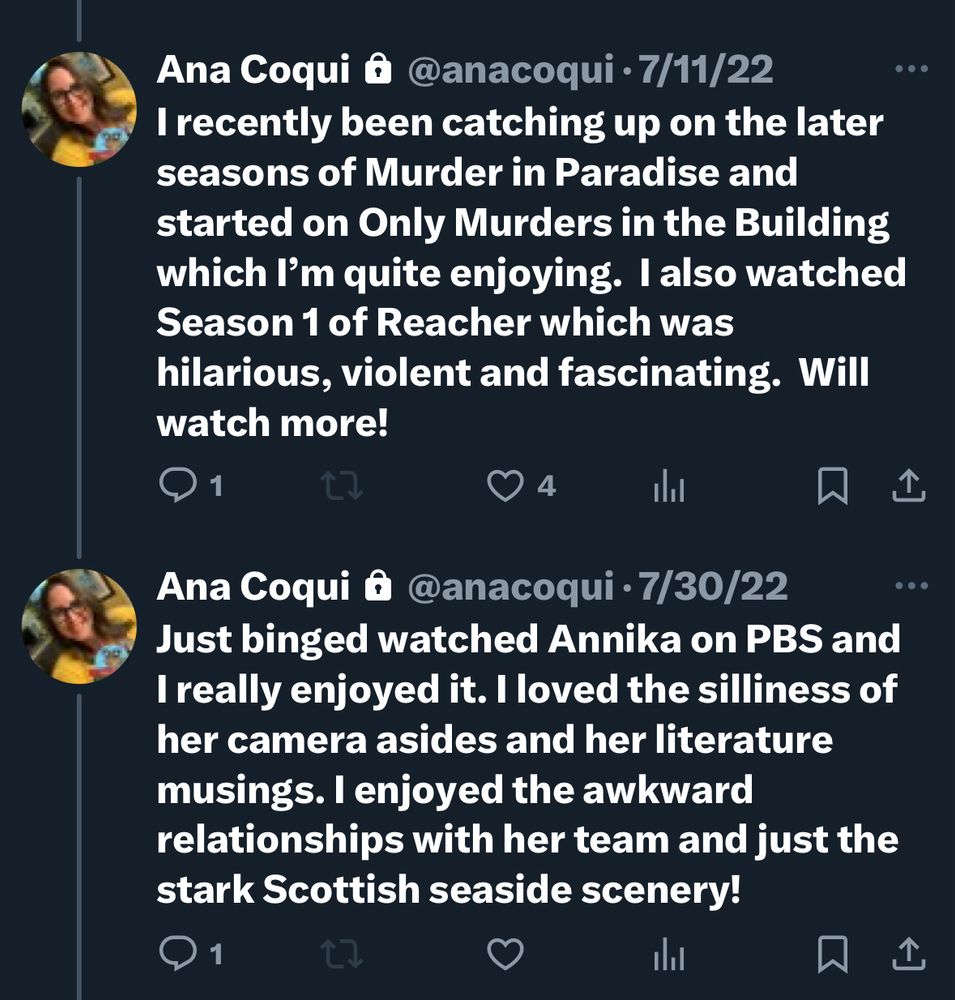Image resolution: width=955 pixels, height=1000 pixels.
Task: Open Ana Coqui's avatar on second tweet
Action: pyautogui.click(x=79, y=626)
